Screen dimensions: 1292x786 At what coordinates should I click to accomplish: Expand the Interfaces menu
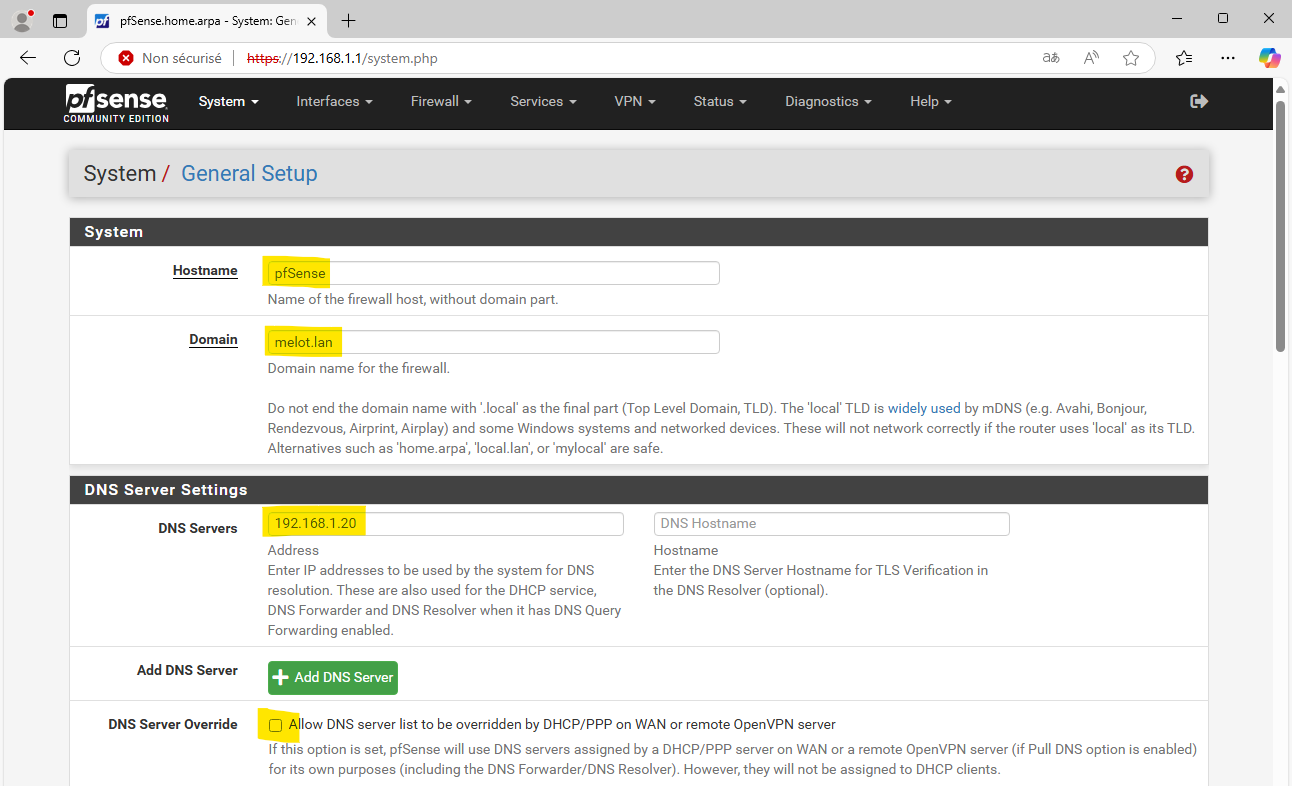334,101
